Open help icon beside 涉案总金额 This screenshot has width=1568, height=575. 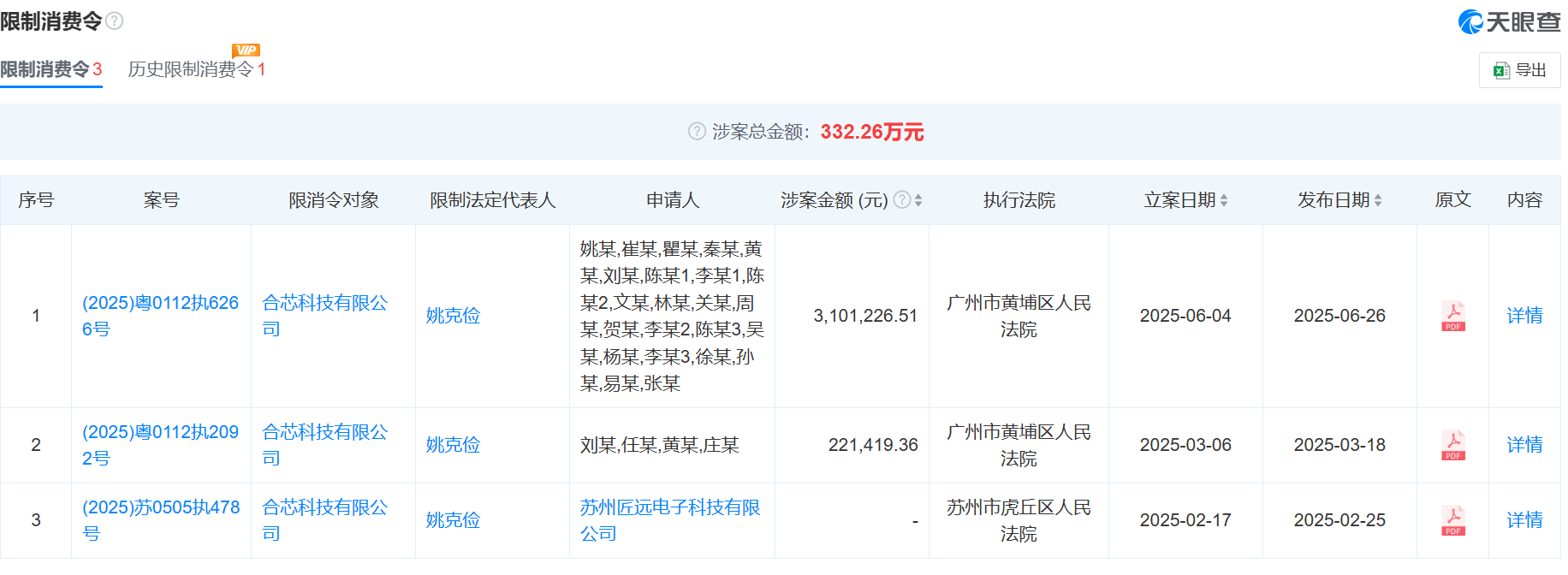pyautogui.click(x=697, y=131)
